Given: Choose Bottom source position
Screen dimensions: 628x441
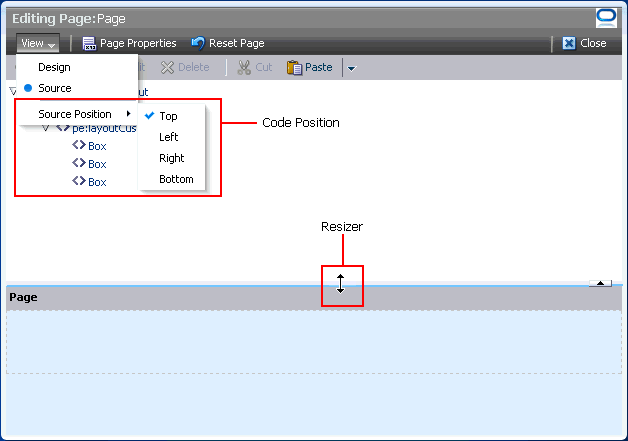Looking at the screenshot, I should click(x=176, y=179).
